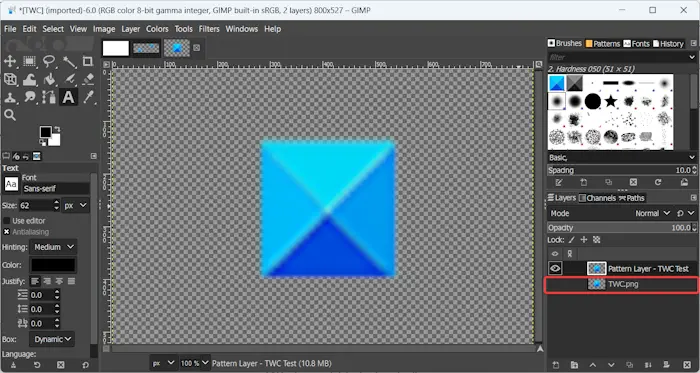This screenshot has width=700, height=373.
Task: Select the Free Select lasso tool
Action: point(49,61)
